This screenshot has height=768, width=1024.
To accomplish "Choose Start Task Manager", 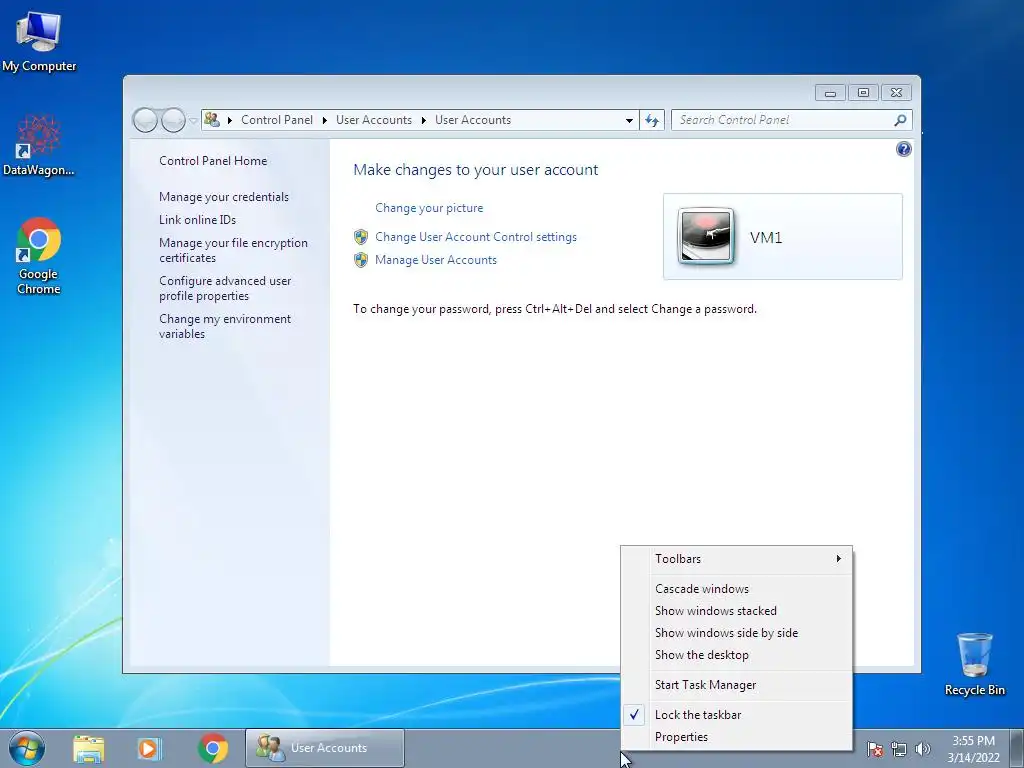I will coord(737,685).
